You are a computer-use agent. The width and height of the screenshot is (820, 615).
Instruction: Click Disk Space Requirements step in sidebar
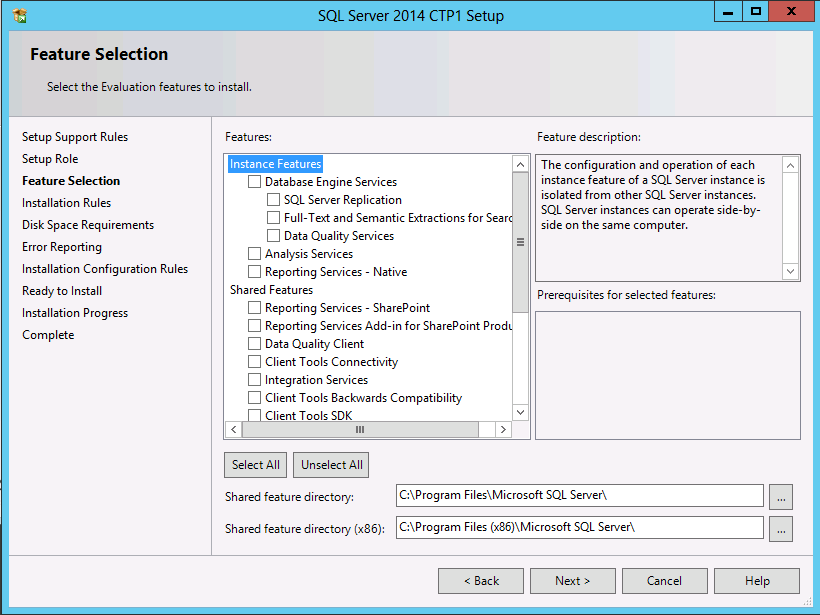[88, 225]
